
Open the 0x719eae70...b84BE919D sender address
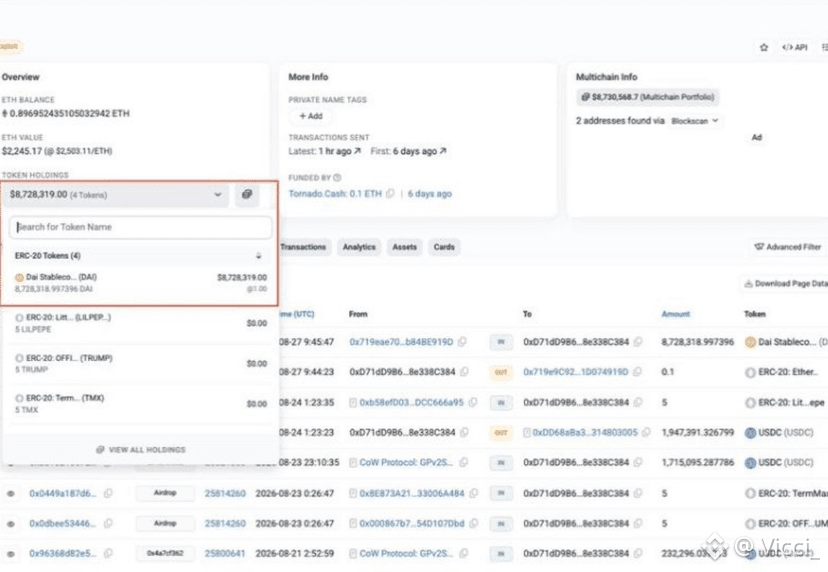pyautogui.click(x=401, y=342)
